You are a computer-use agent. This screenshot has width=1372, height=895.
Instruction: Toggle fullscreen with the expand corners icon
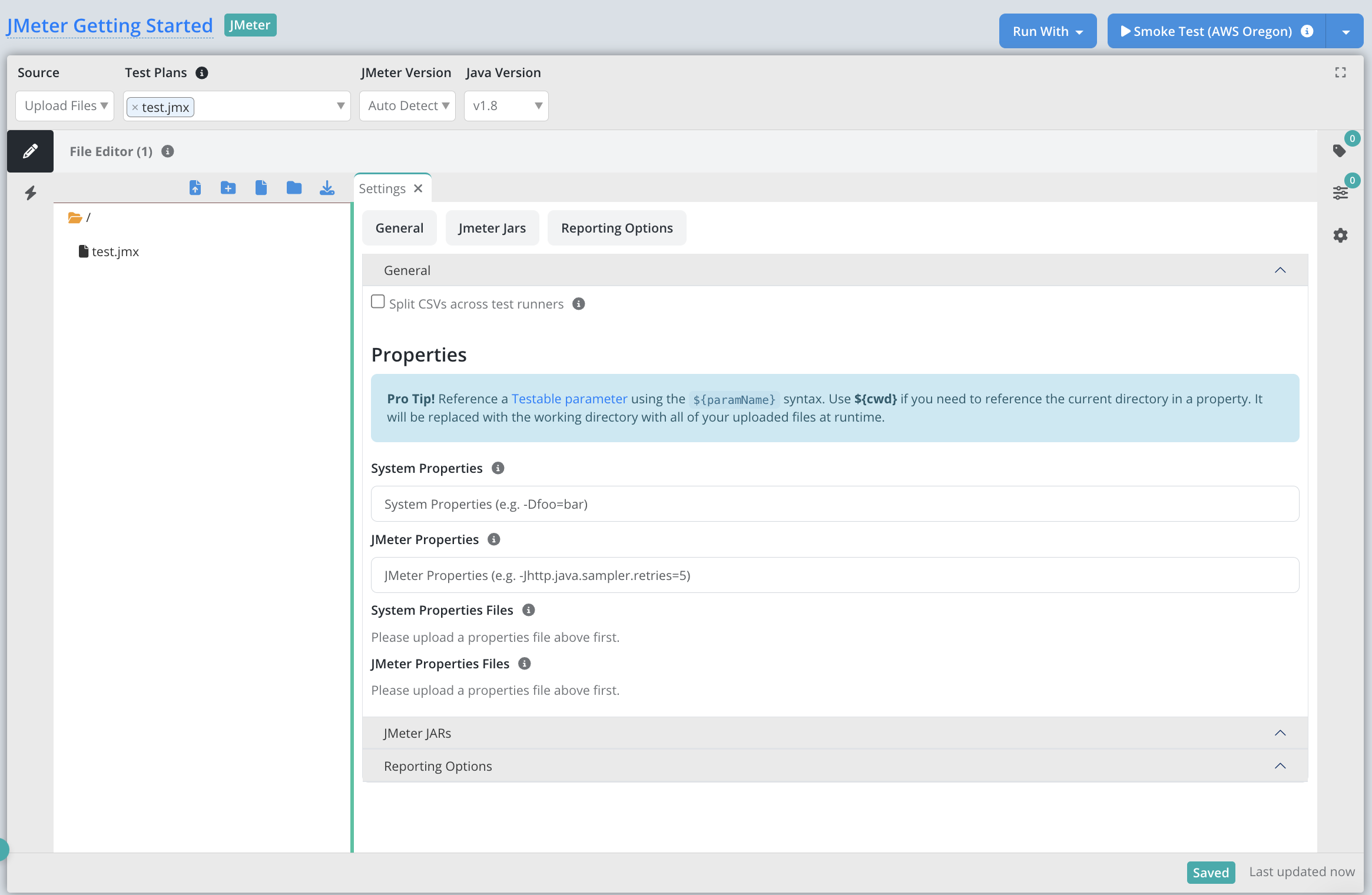[1340, 72]
